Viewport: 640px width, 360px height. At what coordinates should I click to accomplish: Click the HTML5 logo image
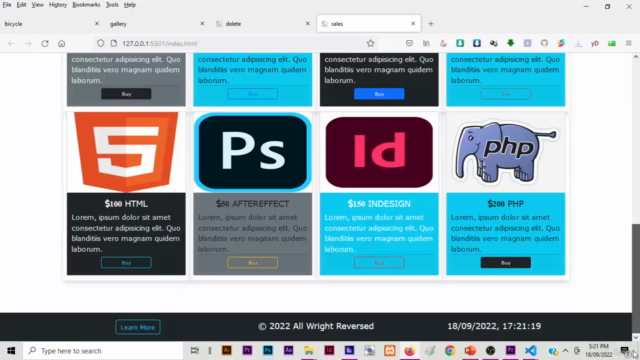tap(126, 152)
